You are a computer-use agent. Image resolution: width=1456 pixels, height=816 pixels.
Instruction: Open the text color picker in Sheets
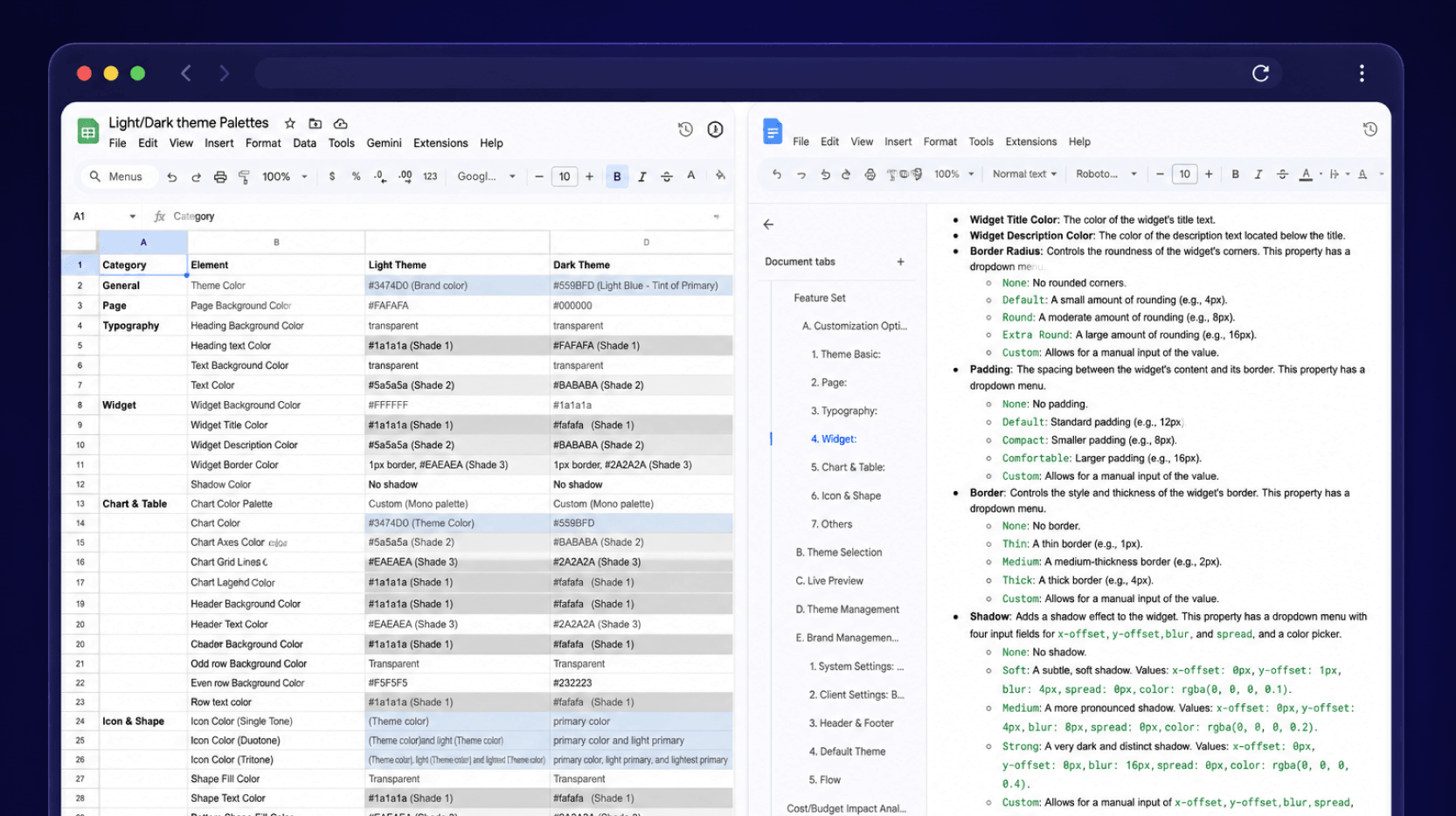tap(691, 176)
